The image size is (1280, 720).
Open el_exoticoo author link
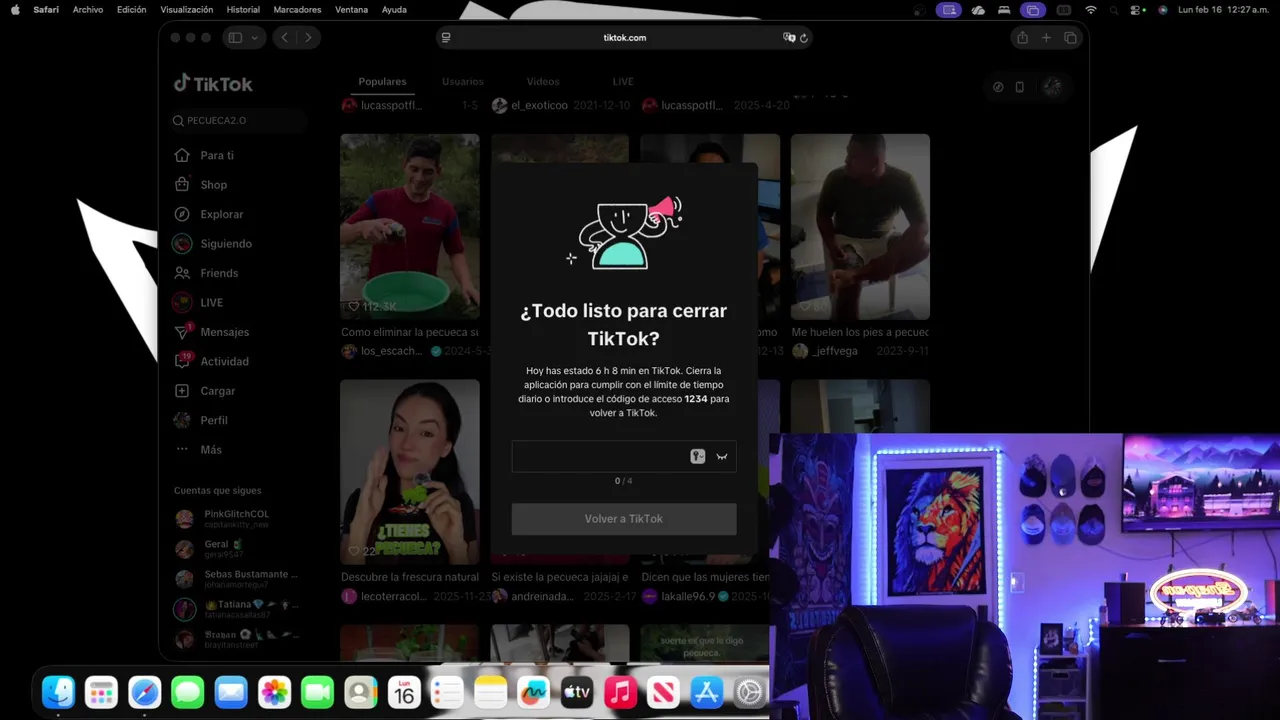tap(539, 105)
